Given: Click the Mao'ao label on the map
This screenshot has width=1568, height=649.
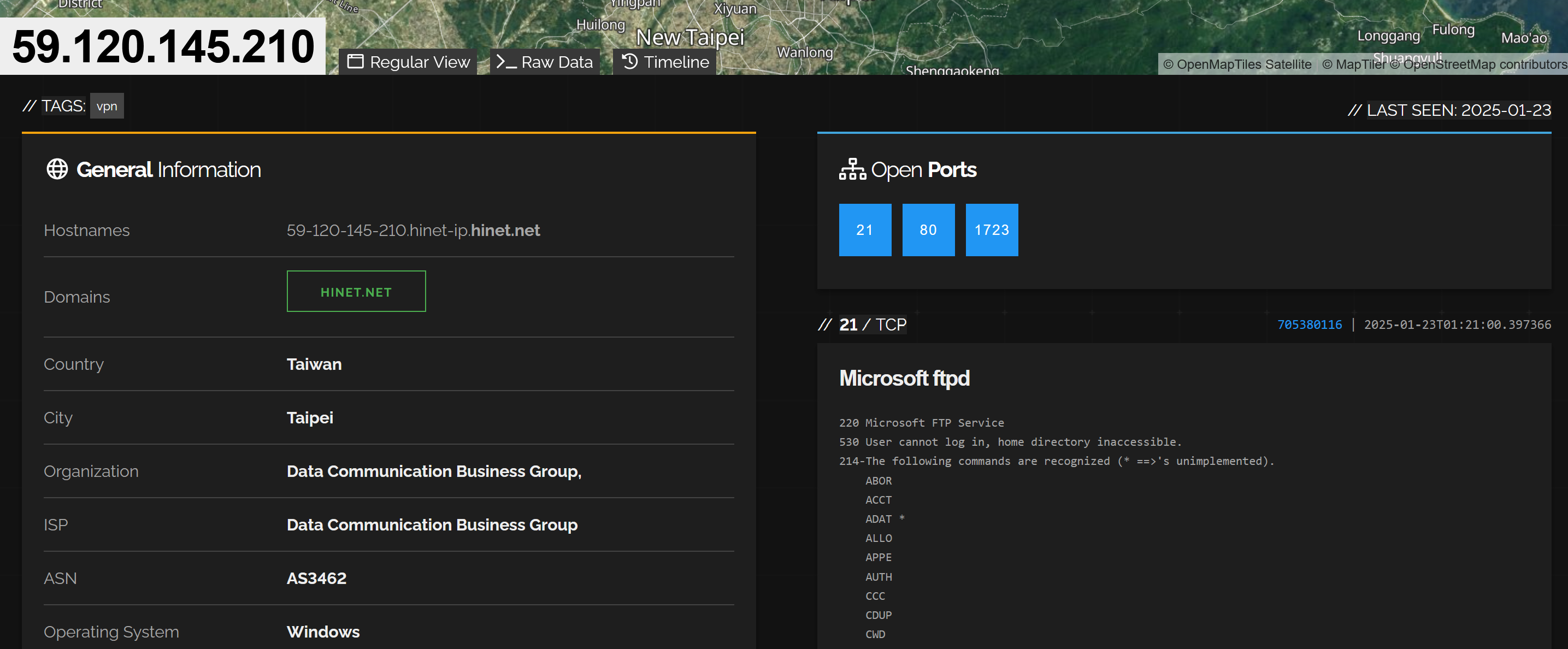Looking at the screenshot, I should tap(1524, 38).
